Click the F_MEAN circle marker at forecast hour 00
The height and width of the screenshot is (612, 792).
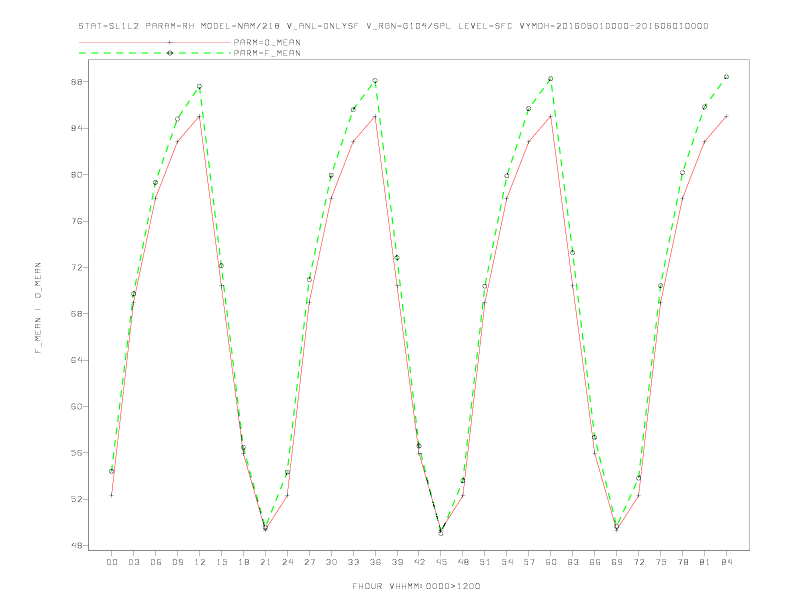click(112, 471)
